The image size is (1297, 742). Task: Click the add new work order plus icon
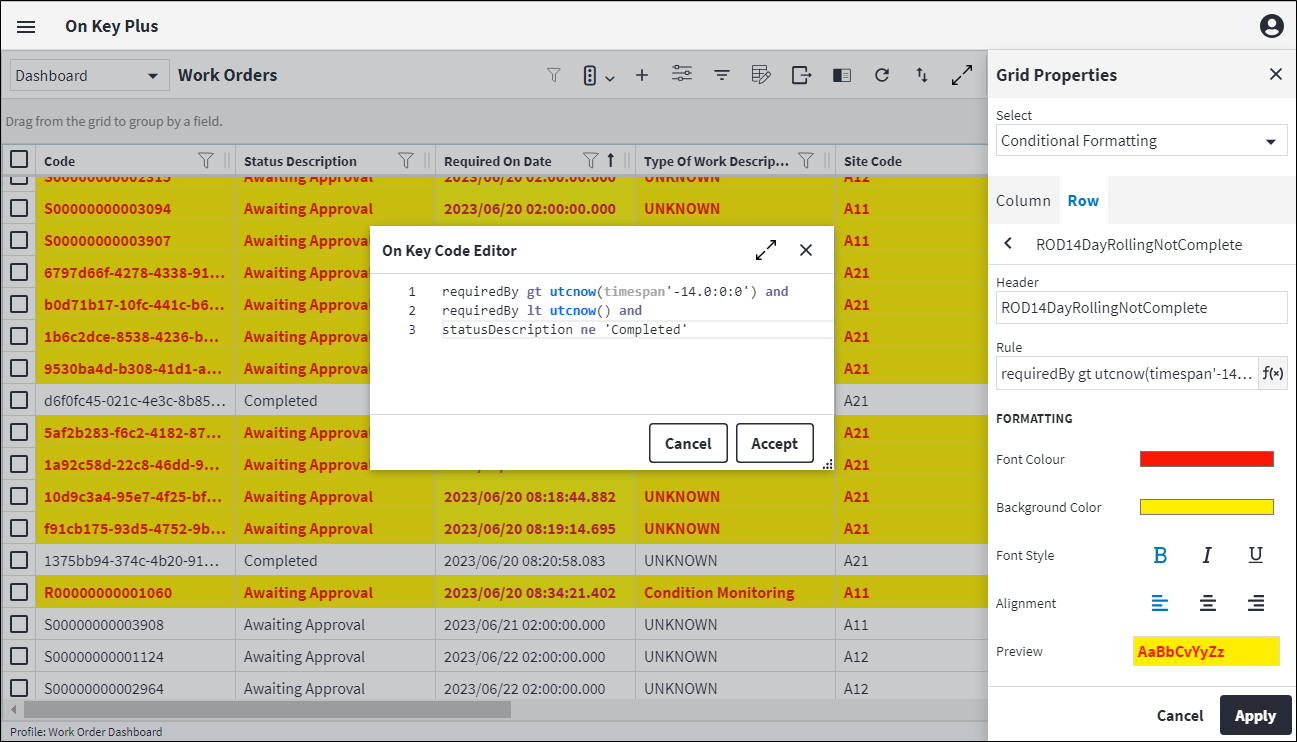642,75
